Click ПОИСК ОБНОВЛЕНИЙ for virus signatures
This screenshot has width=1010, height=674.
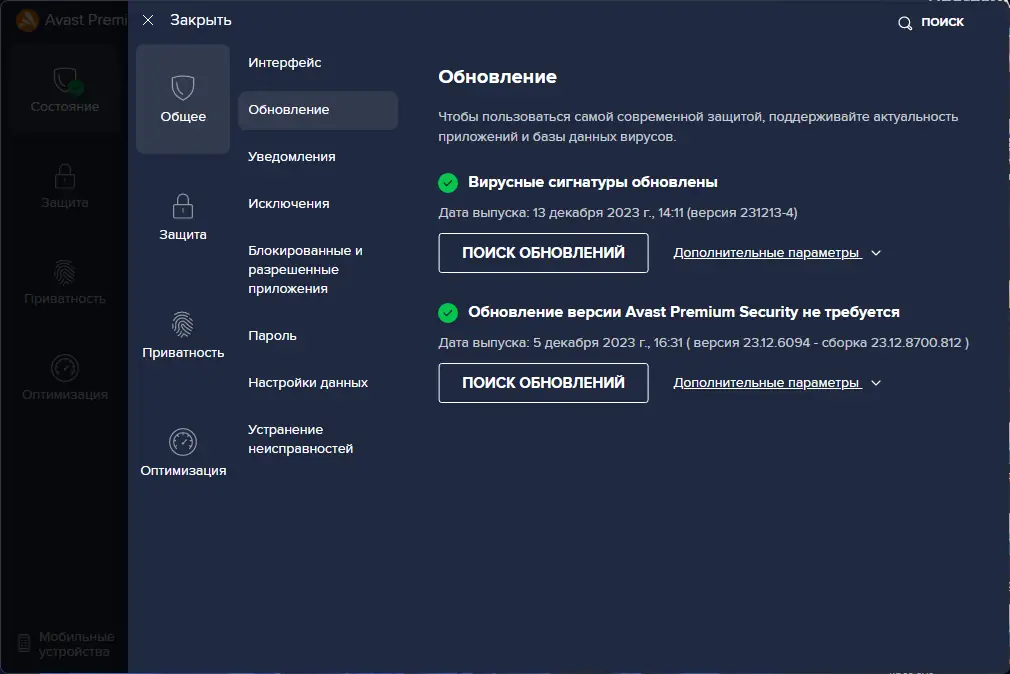(x=543, y=253)
